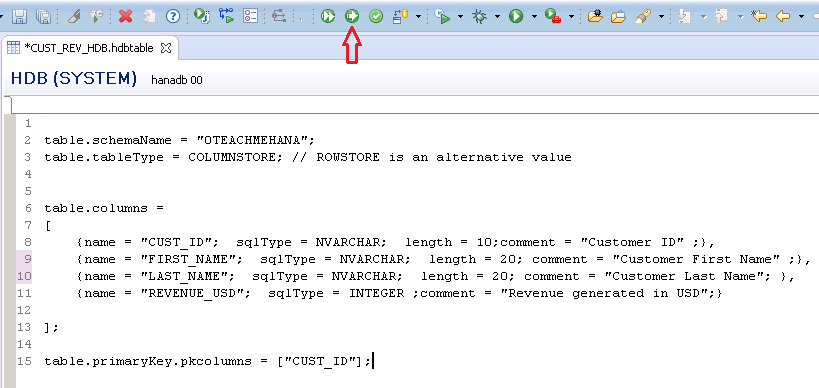This screenshot has height=388, width=819.
Task: Click the open folder with clipboard icon
Action: click(618, 17)
